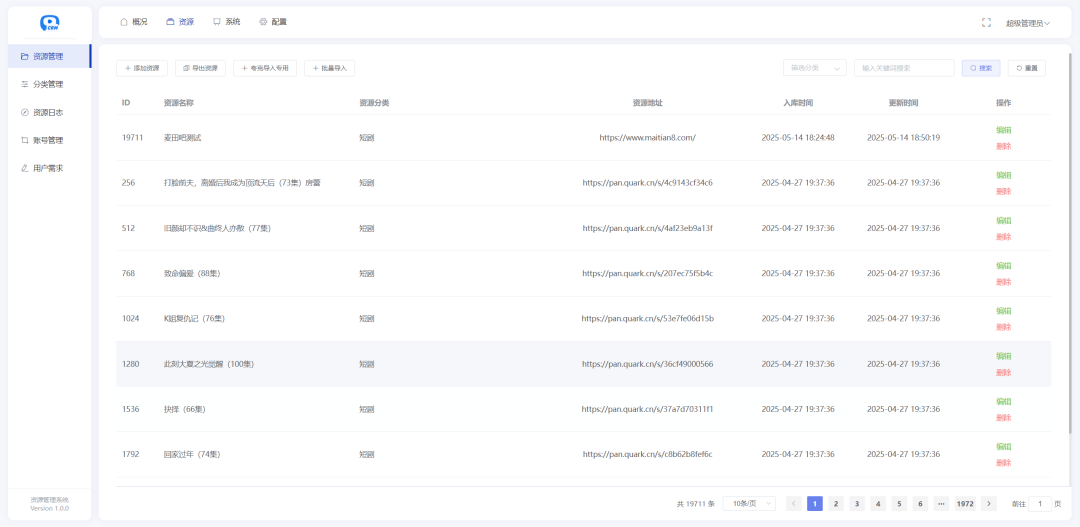This screenshot has height=527, width=1080.
Task: Switch to the 资源 tab
Action: [x=180, y=22]
